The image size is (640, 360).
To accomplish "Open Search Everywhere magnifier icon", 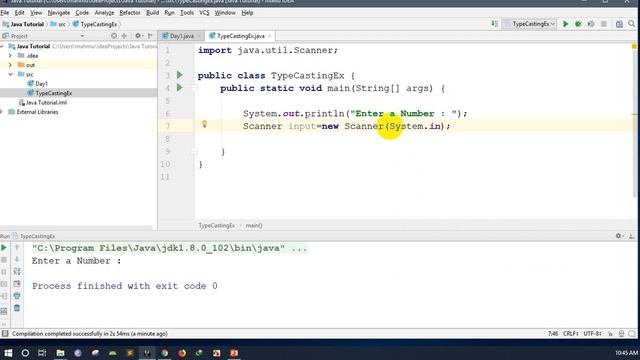I will coord(631,24).
